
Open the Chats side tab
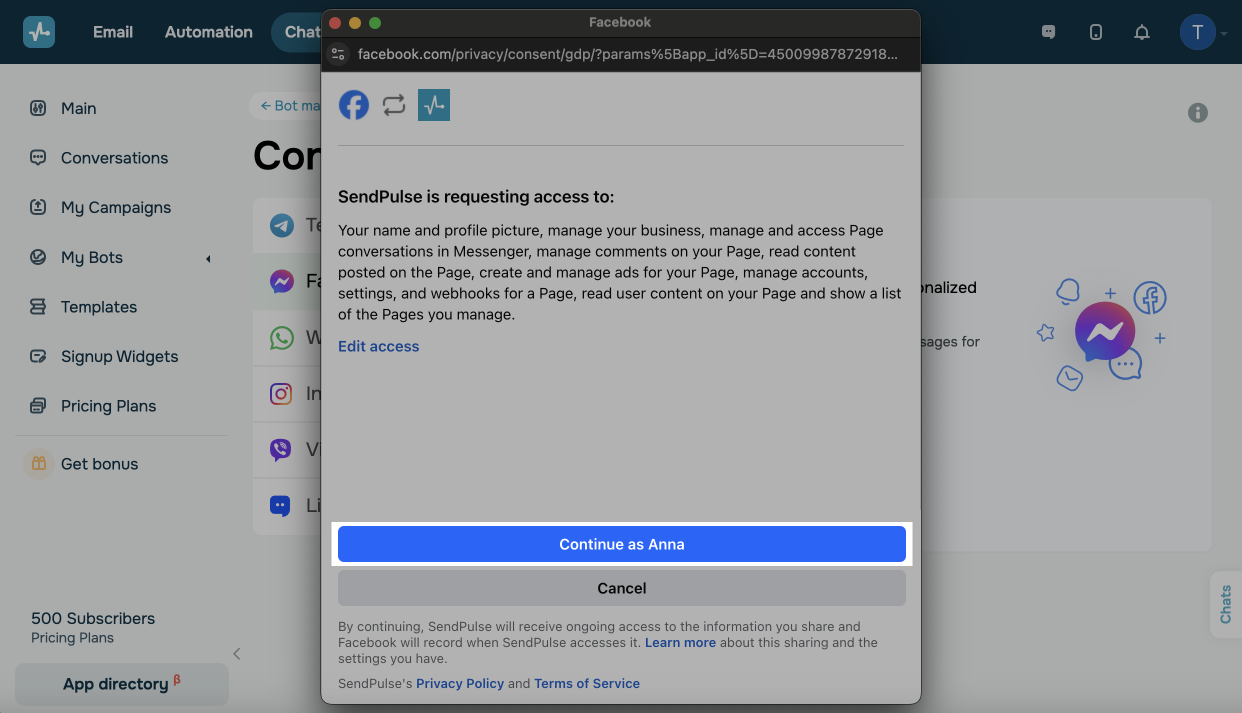1226,605
